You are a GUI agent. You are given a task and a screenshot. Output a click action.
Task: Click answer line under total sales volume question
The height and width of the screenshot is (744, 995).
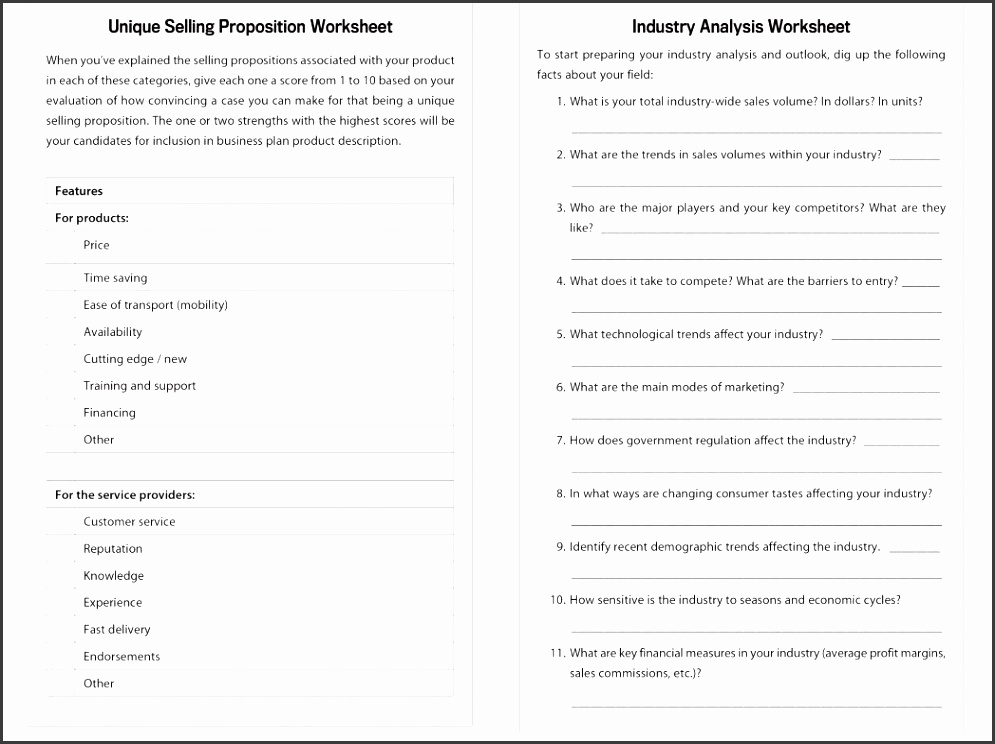pyautogui.click(x=756, y=130)
